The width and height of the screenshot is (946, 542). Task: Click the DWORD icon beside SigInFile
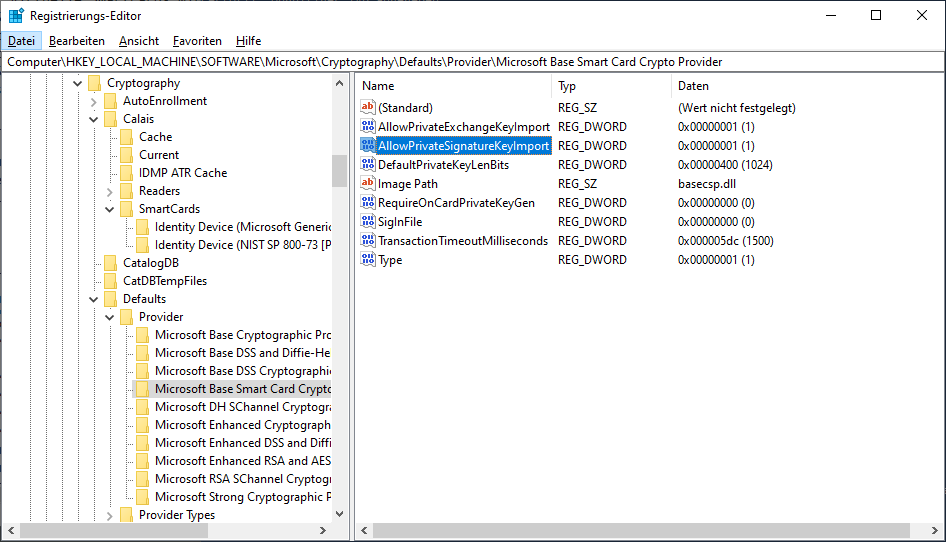click(x=367, y=222)
